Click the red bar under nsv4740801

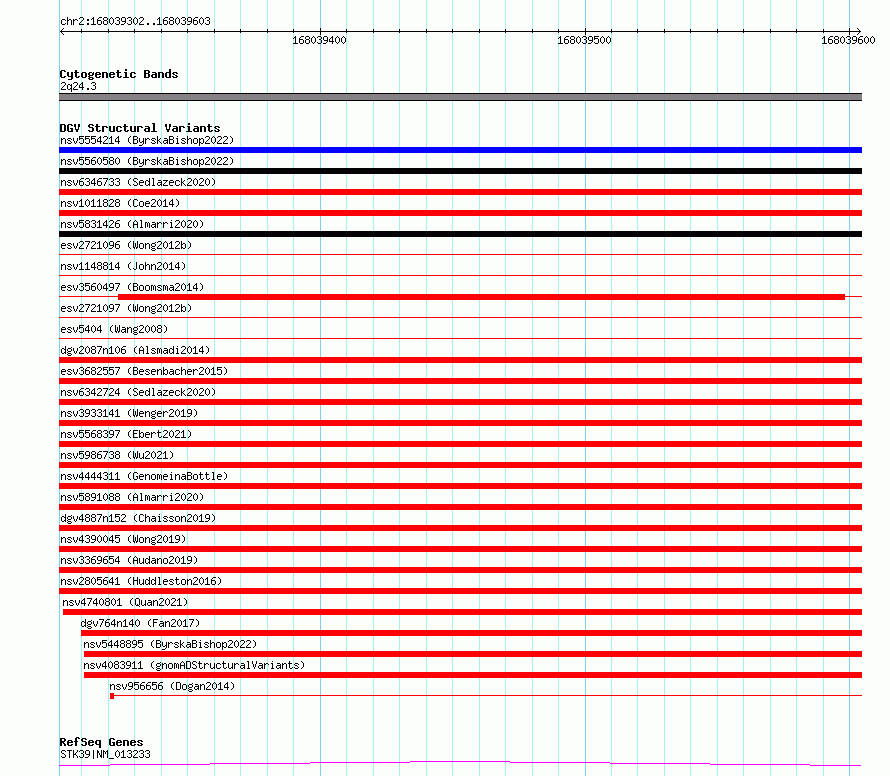[462, 612]
